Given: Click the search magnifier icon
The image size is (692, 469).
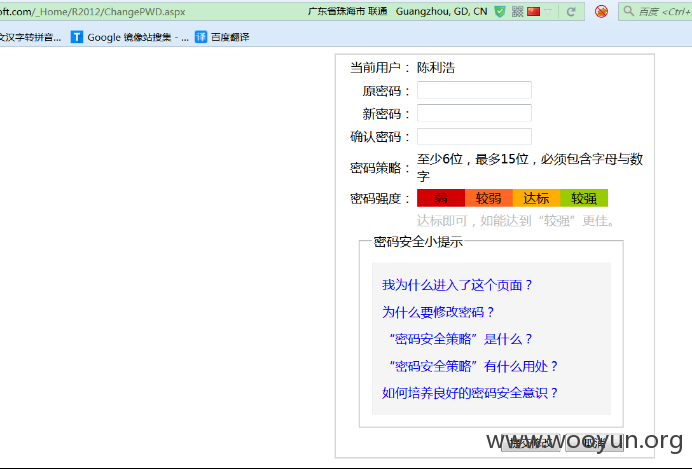Looking at the screenshot, I should (x=628, y=11).
